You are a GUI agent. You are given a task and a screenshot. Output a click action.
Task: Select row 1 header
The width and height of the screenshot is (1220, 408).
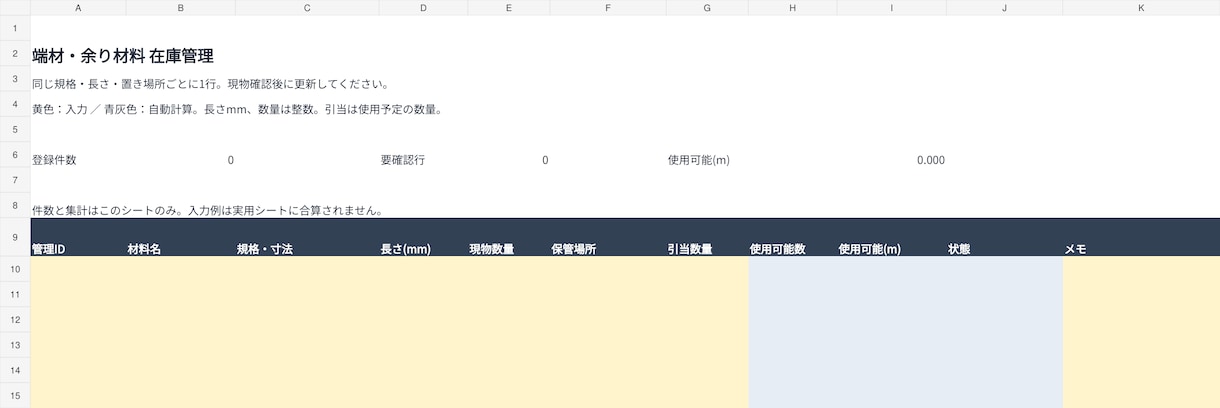click(15, 28)
